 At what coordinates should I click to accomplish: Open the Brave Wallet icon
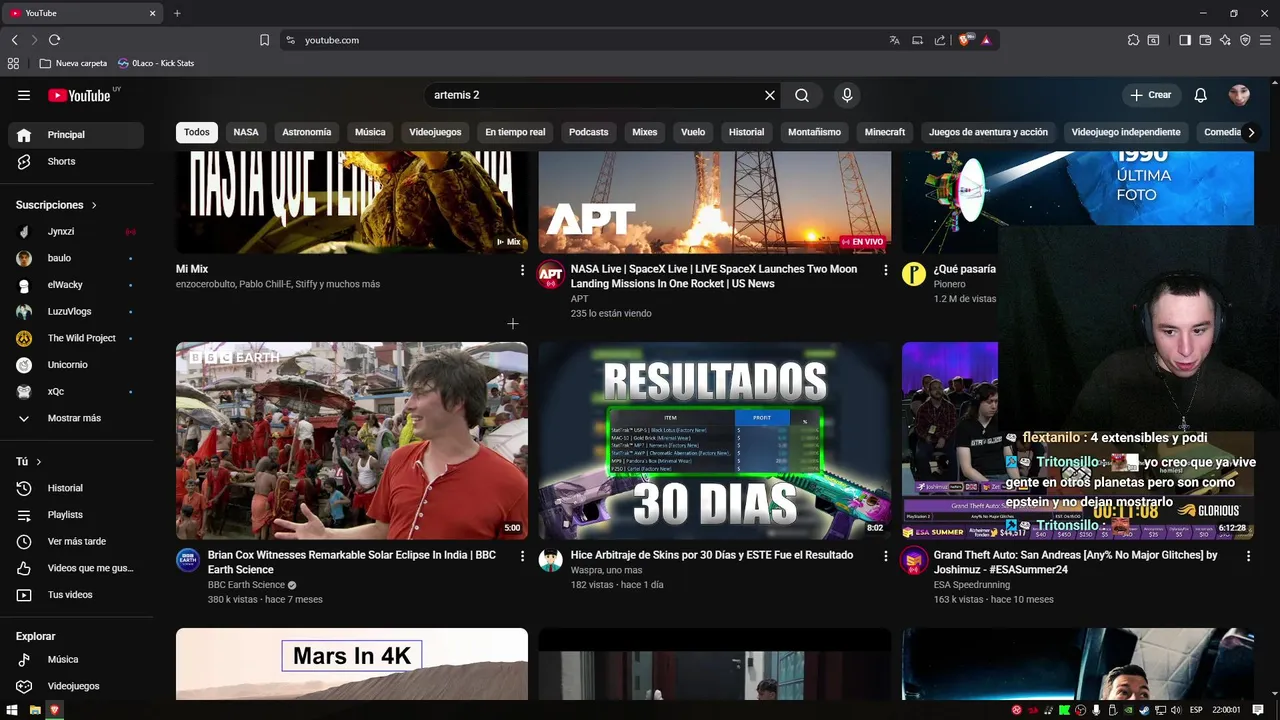click(x=1205, y=40)
